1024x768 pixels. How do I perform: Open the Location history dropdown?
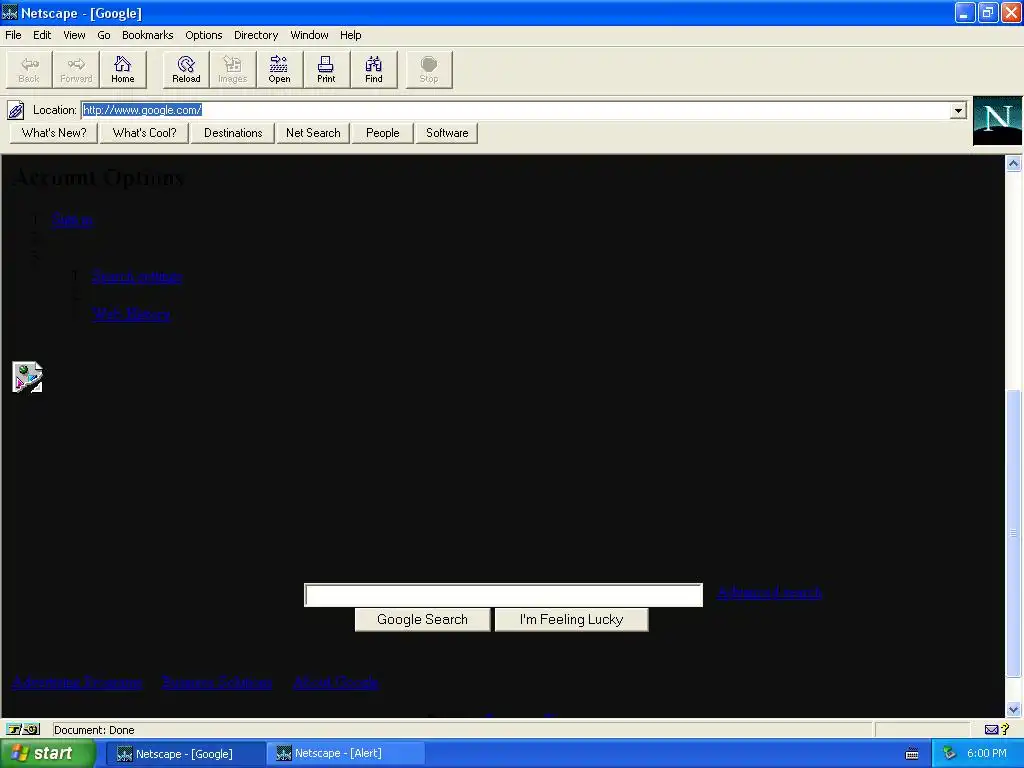(x=958, y=110)
